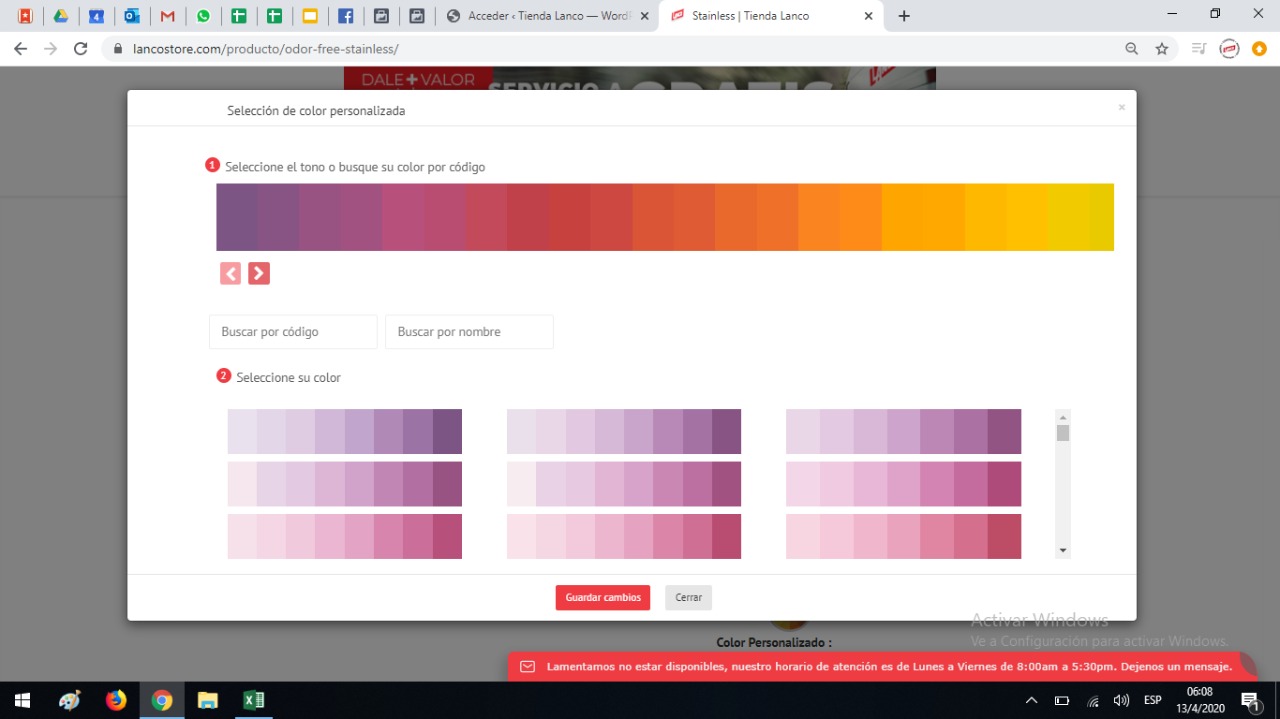Open the pinned WhatsApp tab
1280x719 pixels.
pos(204,16)
